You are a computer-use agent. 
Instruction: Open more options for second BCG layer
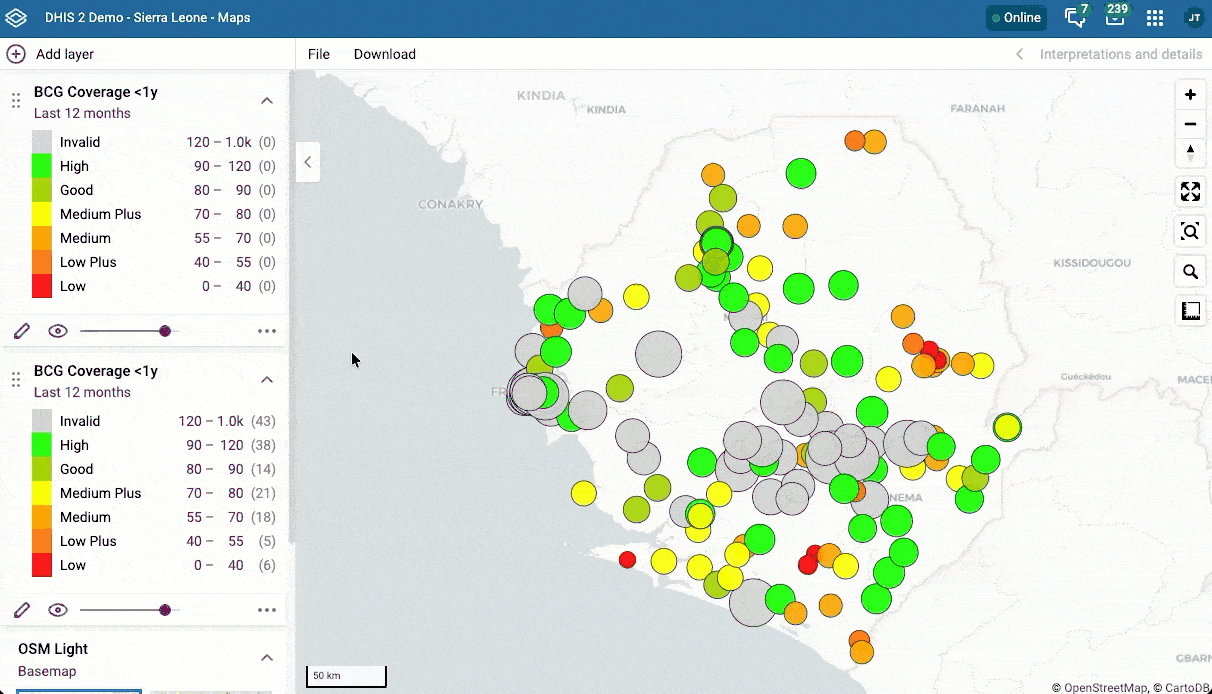tap(267, 610)
